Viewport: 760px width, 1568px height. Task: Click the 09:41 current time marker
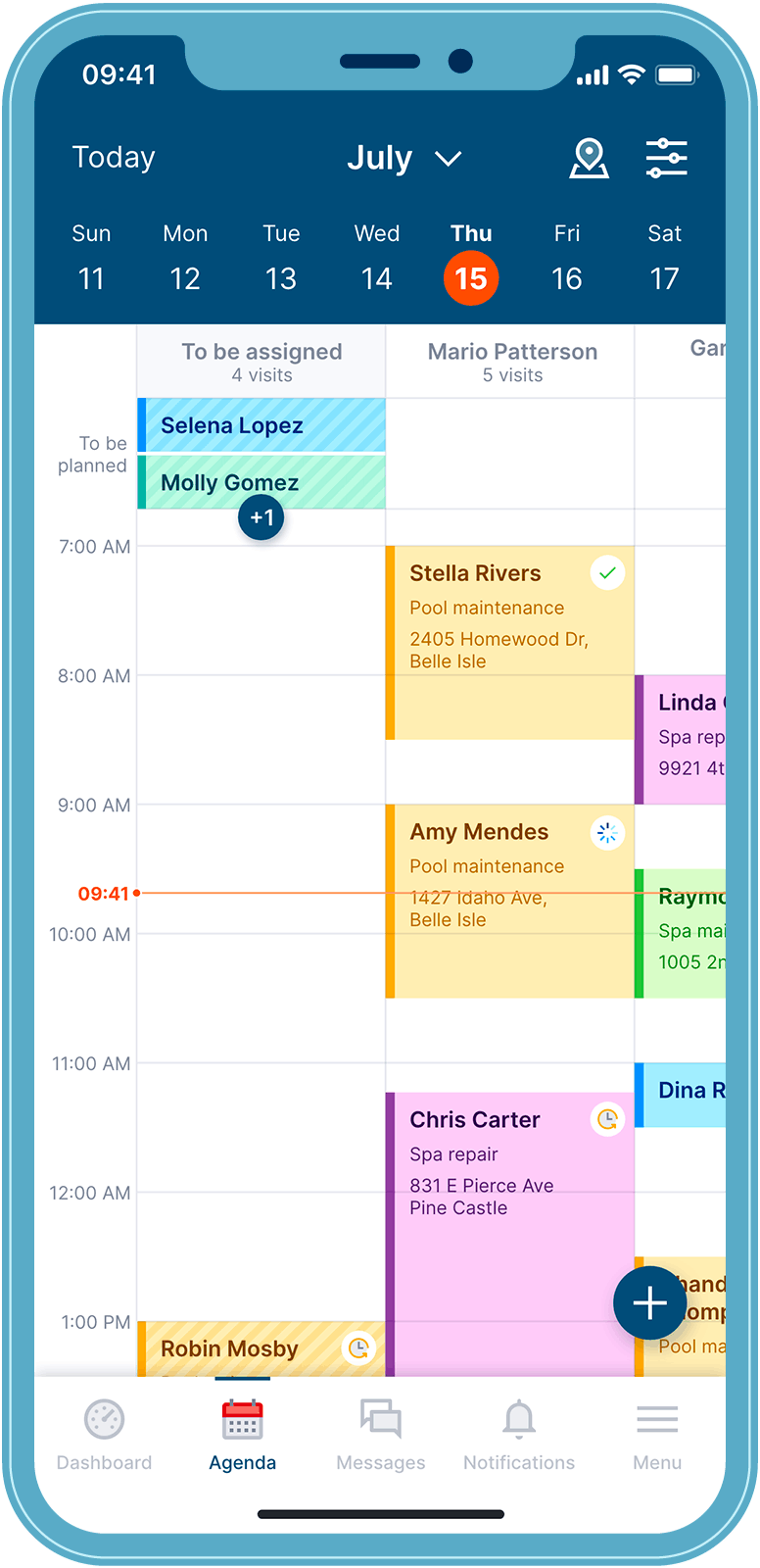coord(104,894)
